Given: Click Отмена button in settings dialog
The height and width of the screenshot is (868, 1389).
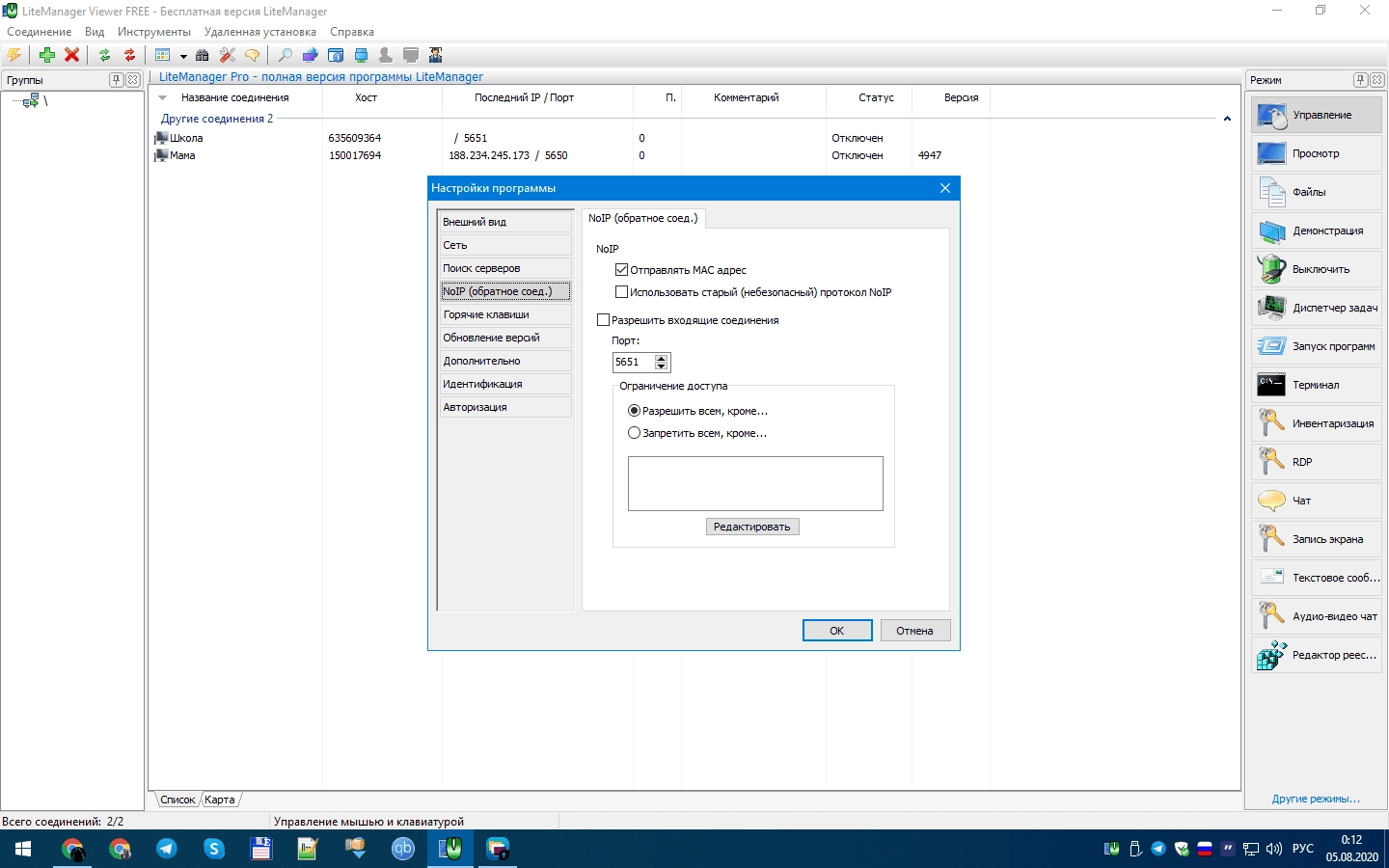Looking at the screenshot, I should tap(914, 631).
